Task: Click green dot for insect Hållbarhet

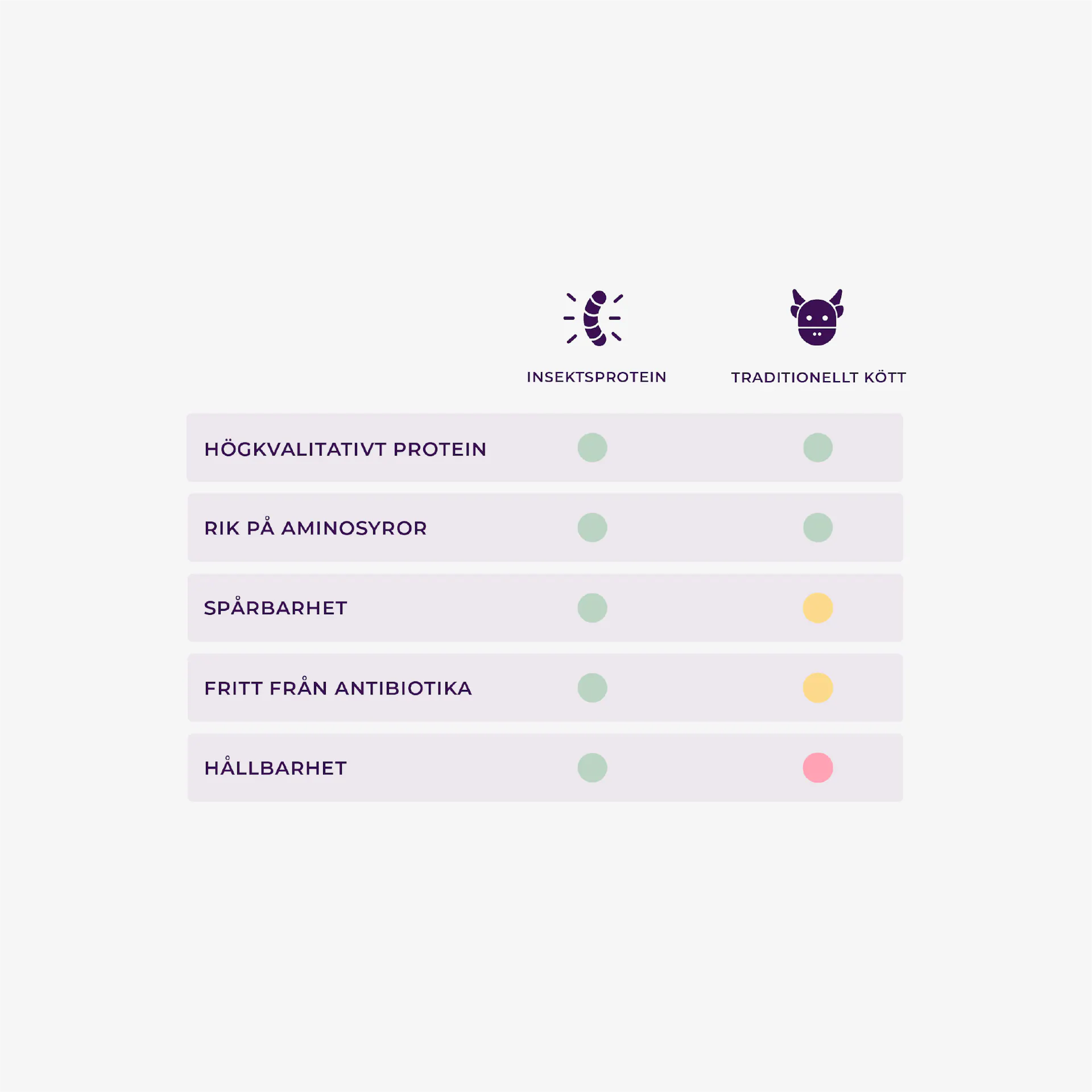Action: click(x=592, y=768)
